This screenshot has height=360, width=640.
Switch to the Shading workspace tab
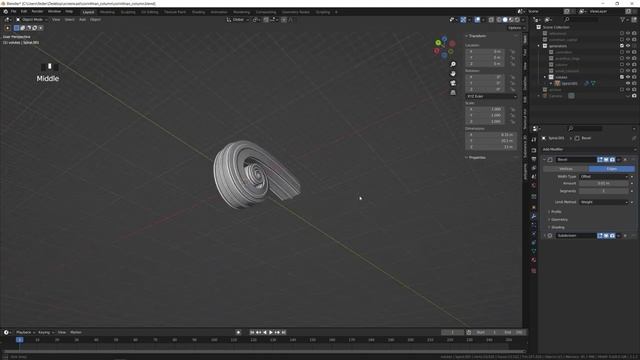[x=198, y=12]
